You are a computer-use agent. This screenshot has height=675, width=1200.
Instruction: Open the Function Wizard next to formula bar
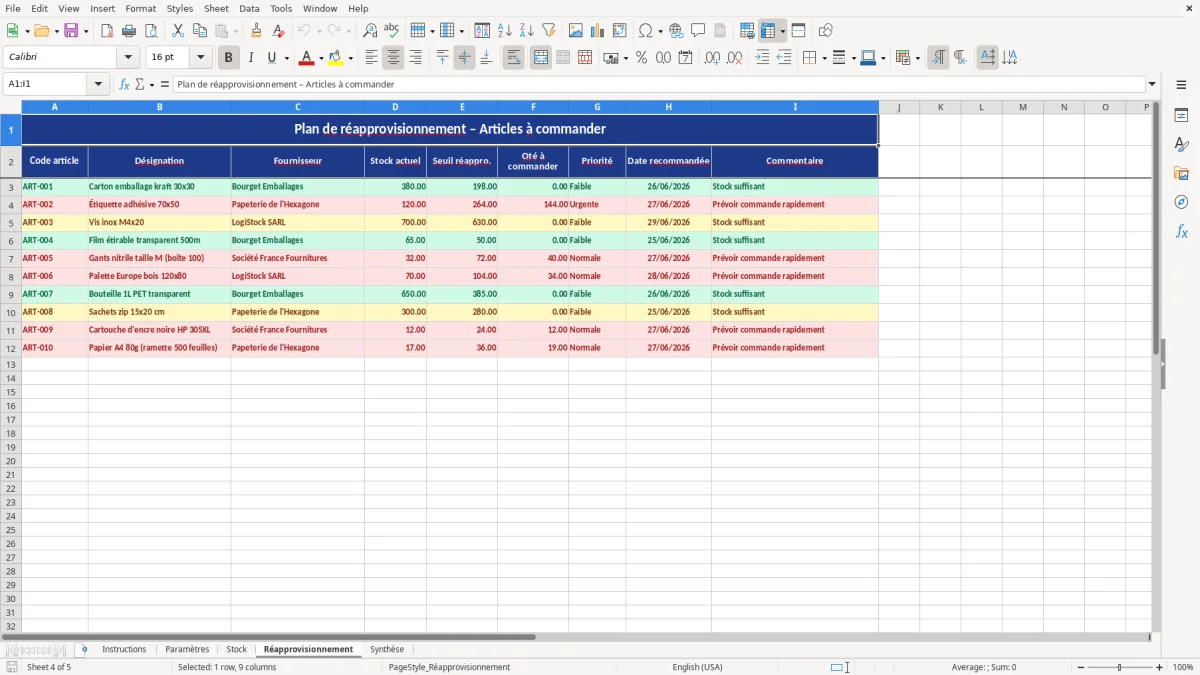pyautogui.click(x=125, y=84)
